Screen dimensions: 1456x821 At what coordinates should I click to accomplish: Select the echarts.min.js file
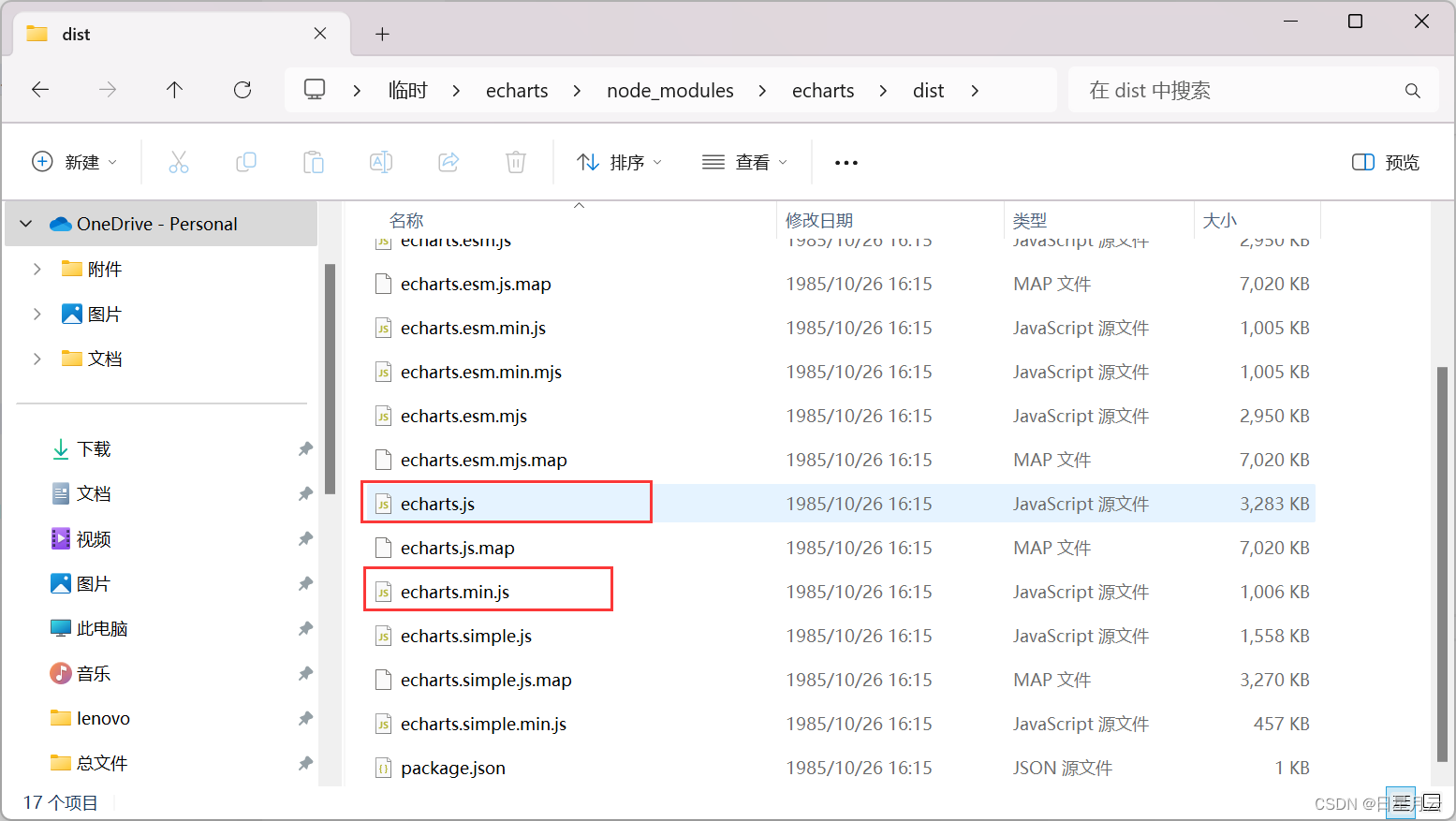[x=838, y=592]
